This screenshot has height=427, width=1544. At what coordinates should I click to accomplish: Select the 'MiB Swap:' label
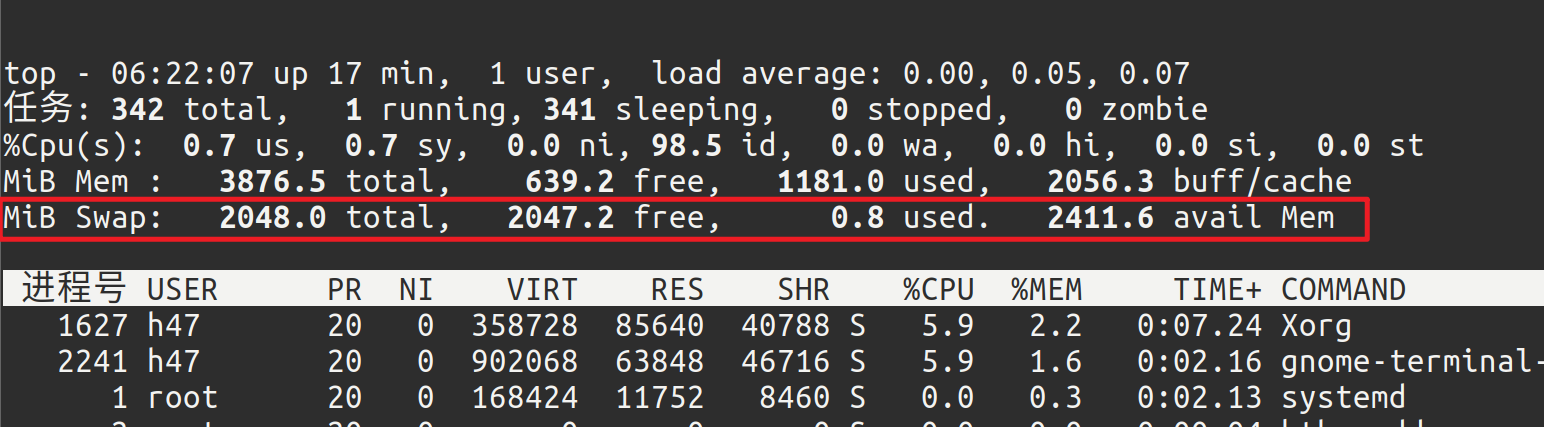point(82,218)
